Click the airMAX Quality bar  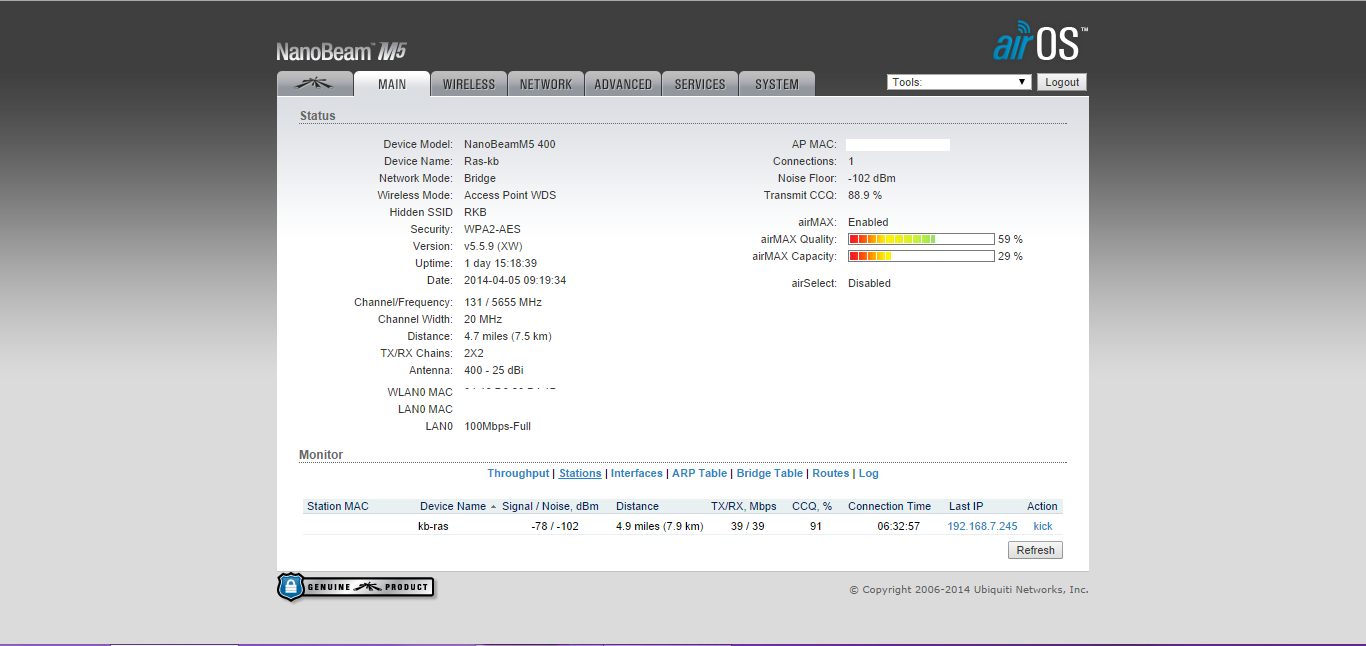coord(921,239)
